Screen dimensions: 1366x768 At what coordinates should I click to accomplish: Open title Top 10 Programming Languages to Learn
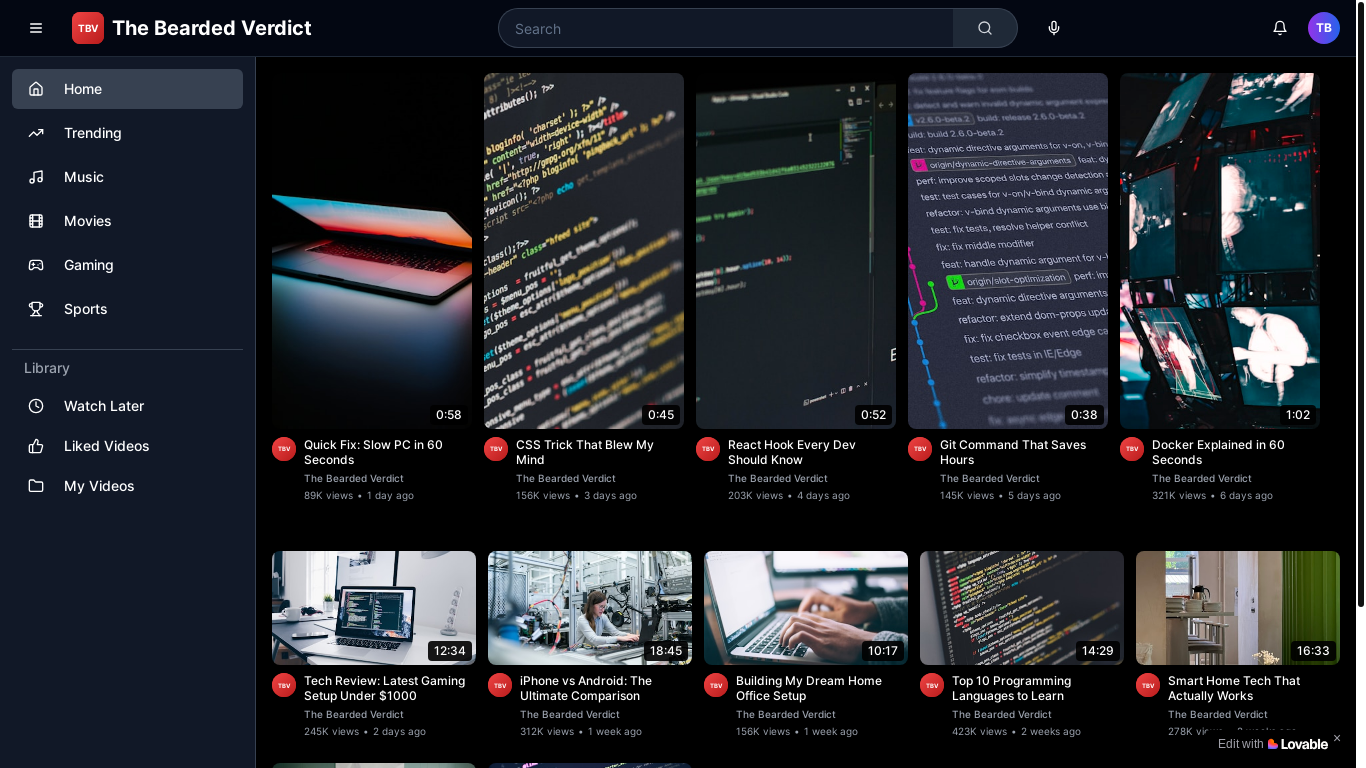[x=1011, y=688]
